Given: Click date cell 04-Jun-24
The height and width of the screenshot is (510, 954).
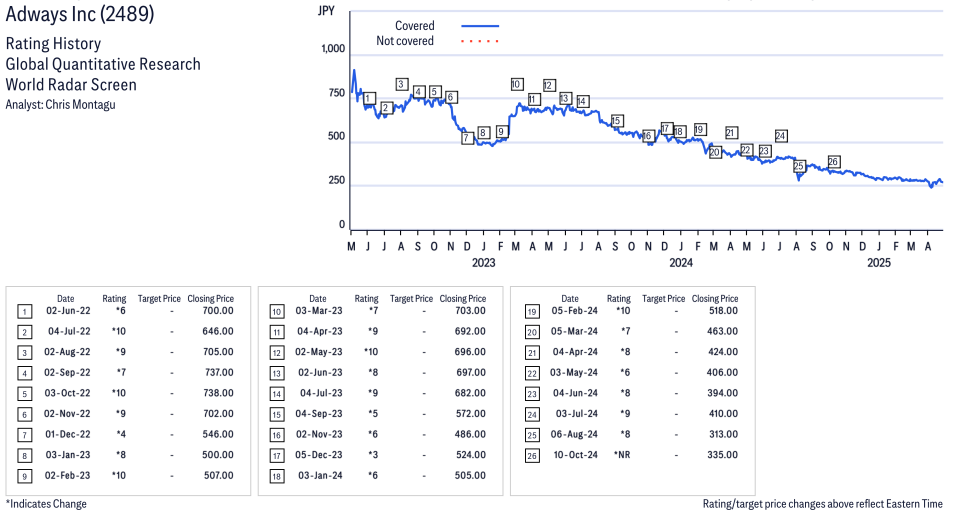Looking at the screenshot, I should (x=575, y=393).
